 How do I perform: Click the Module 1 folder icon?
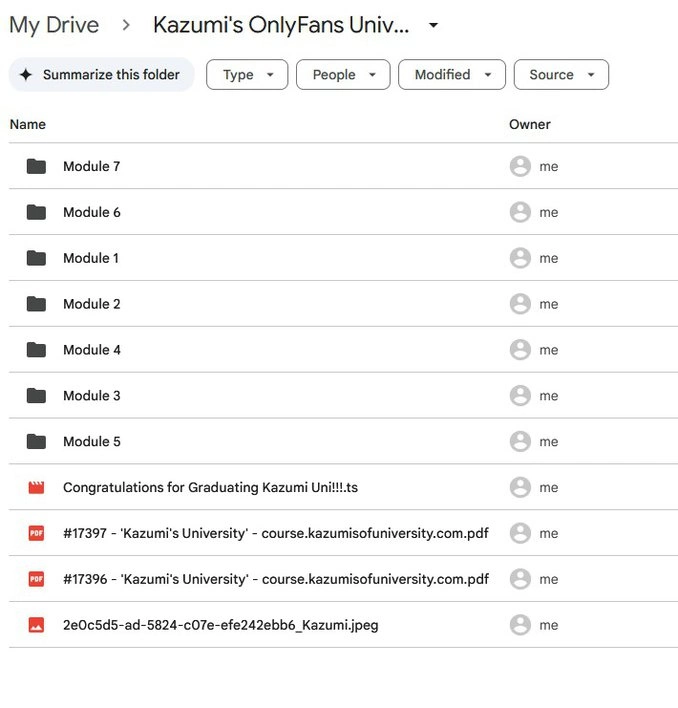click(x=36, y=258)
